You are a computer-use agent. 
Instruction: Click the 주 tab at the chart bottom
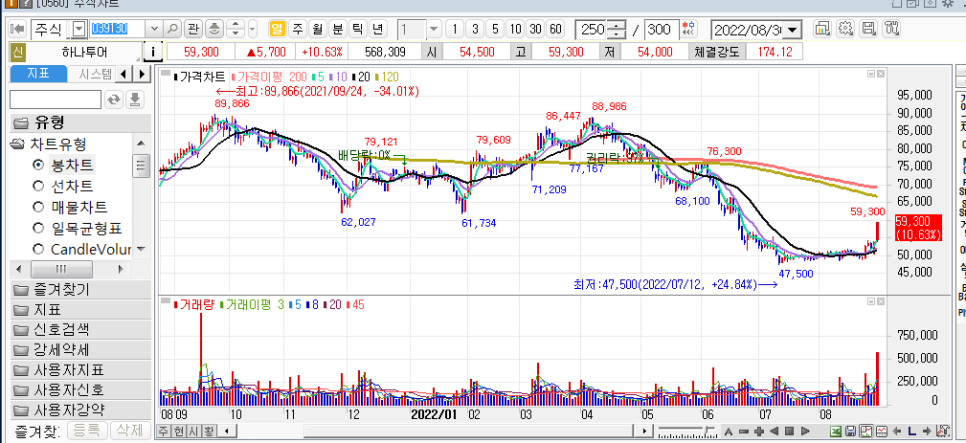point(164,431)
